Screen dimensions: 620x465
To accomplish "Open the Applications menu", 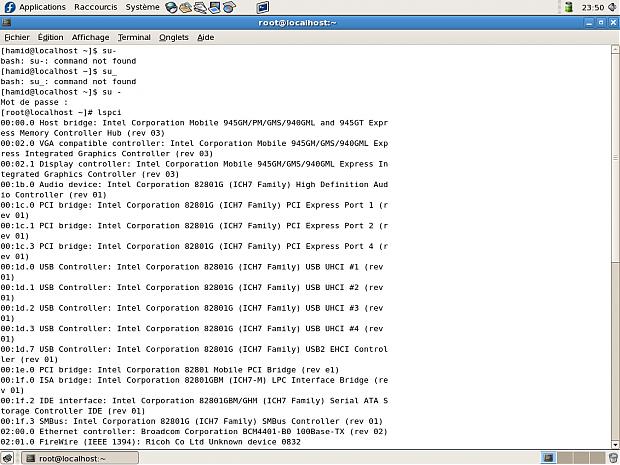I will click(x=42, y=7).
